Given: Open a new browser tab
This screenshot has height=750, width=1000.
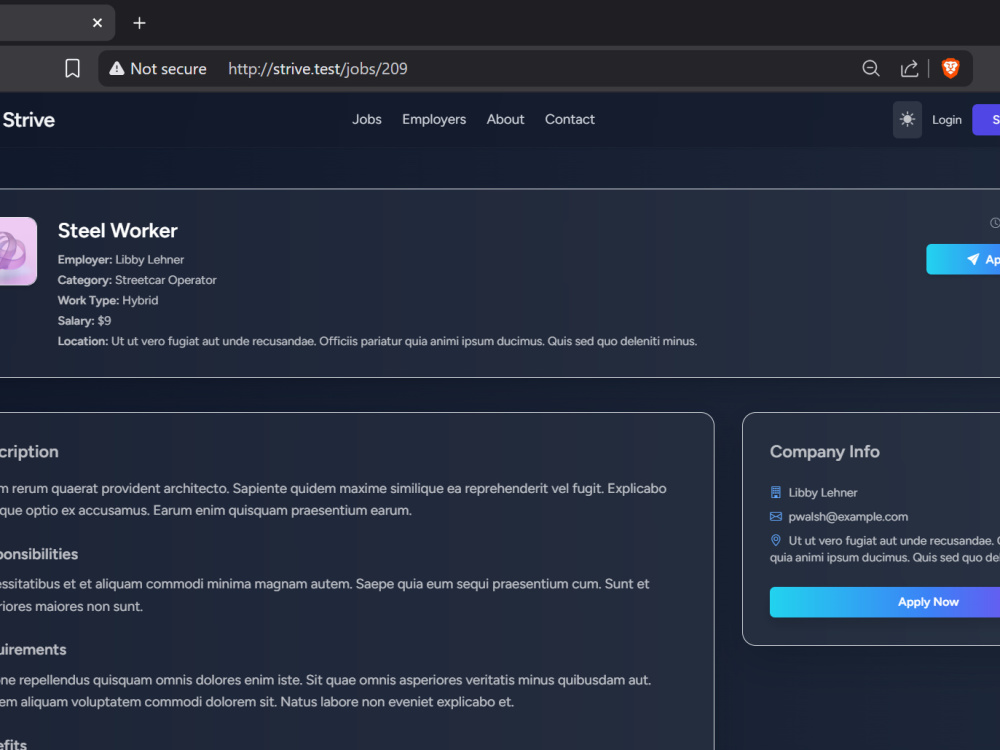Looking at the screenshot, I should [139, 23].
